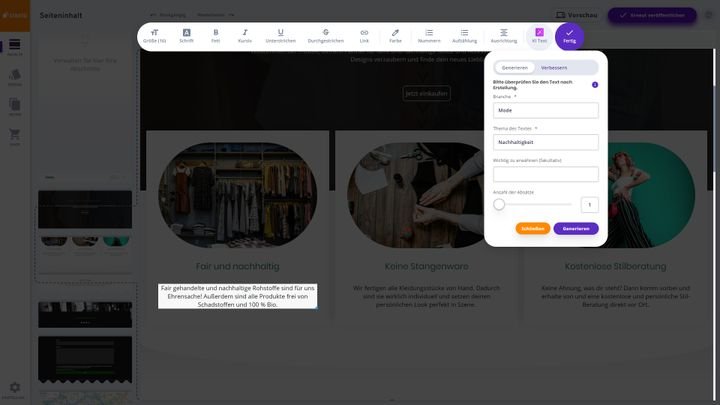The width and height of the screenshot is (720, 405).
Task: Toggle bold (Fett) formatting
Action: coord(216,36)
